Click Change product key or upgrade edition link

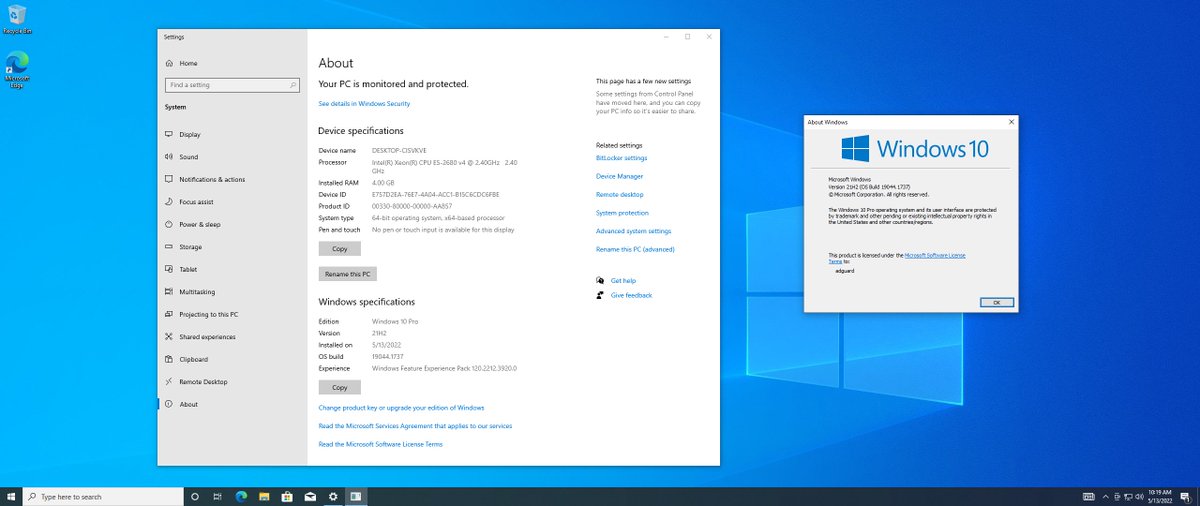(x=401, y=408)
